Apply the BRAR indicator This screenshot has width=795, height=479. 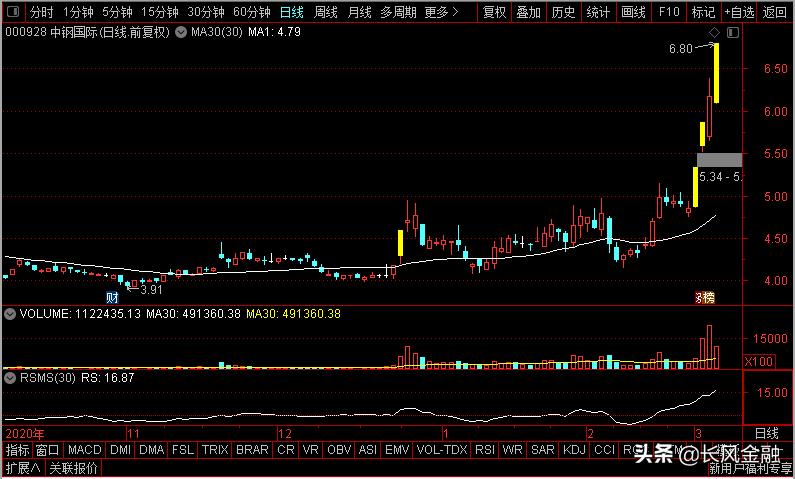(252, 450)
